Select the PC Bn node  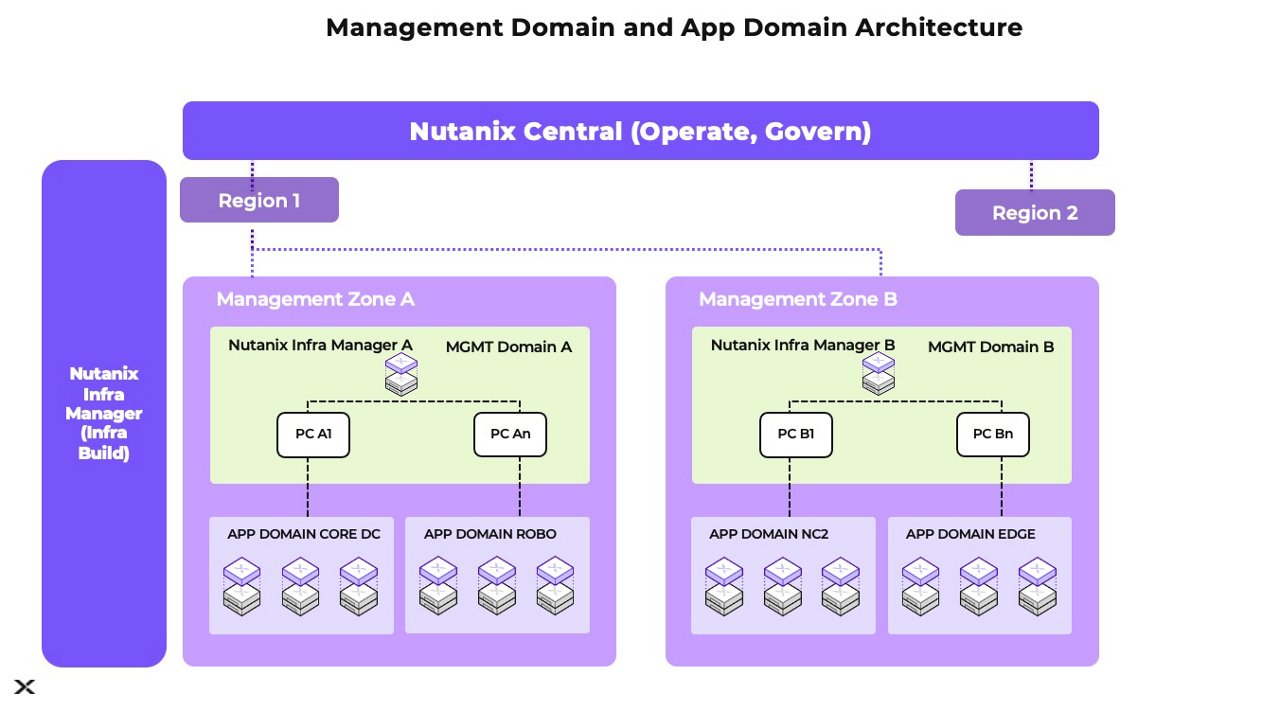[992, 434]
